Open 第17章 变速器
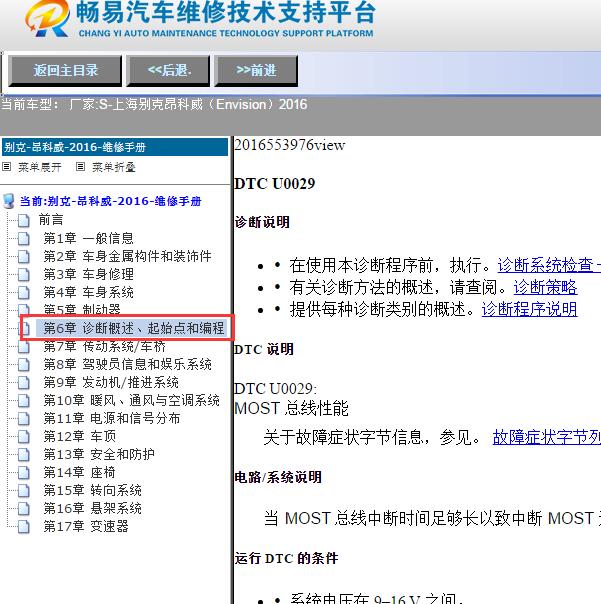601x604 pixels. coord(86,526)
